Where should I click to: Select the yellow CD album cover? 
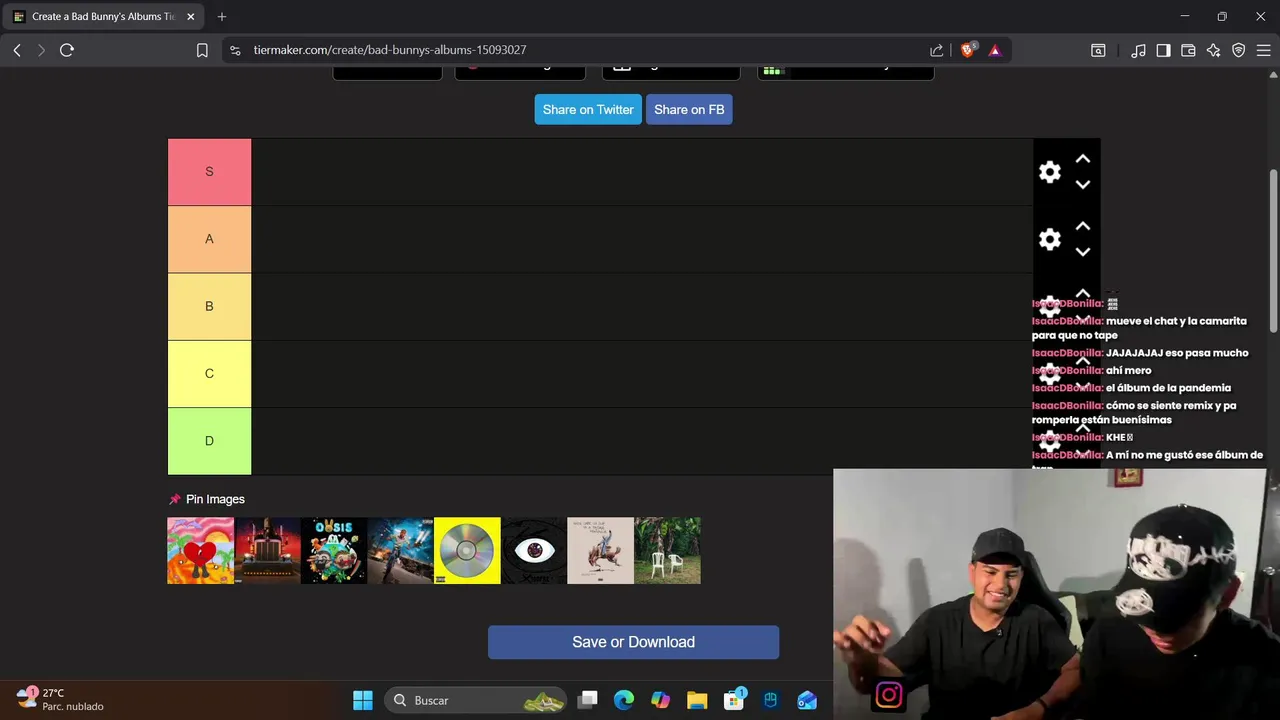(x=467, y=550)
